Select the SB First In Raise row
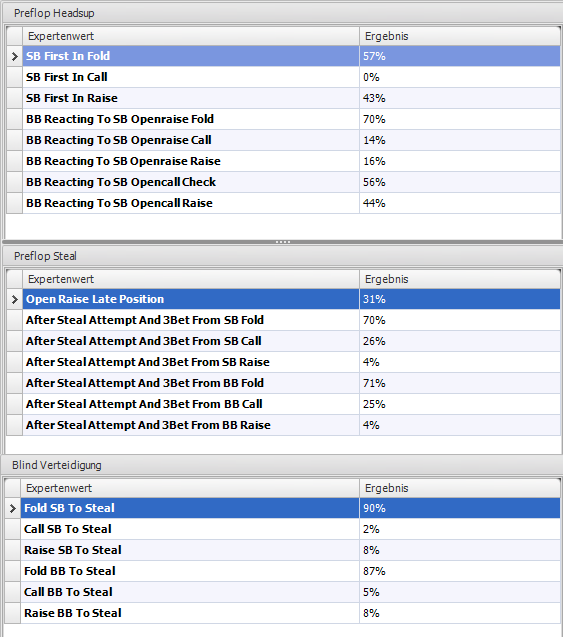Screen dimensions: 564x637 click(291, 98)
